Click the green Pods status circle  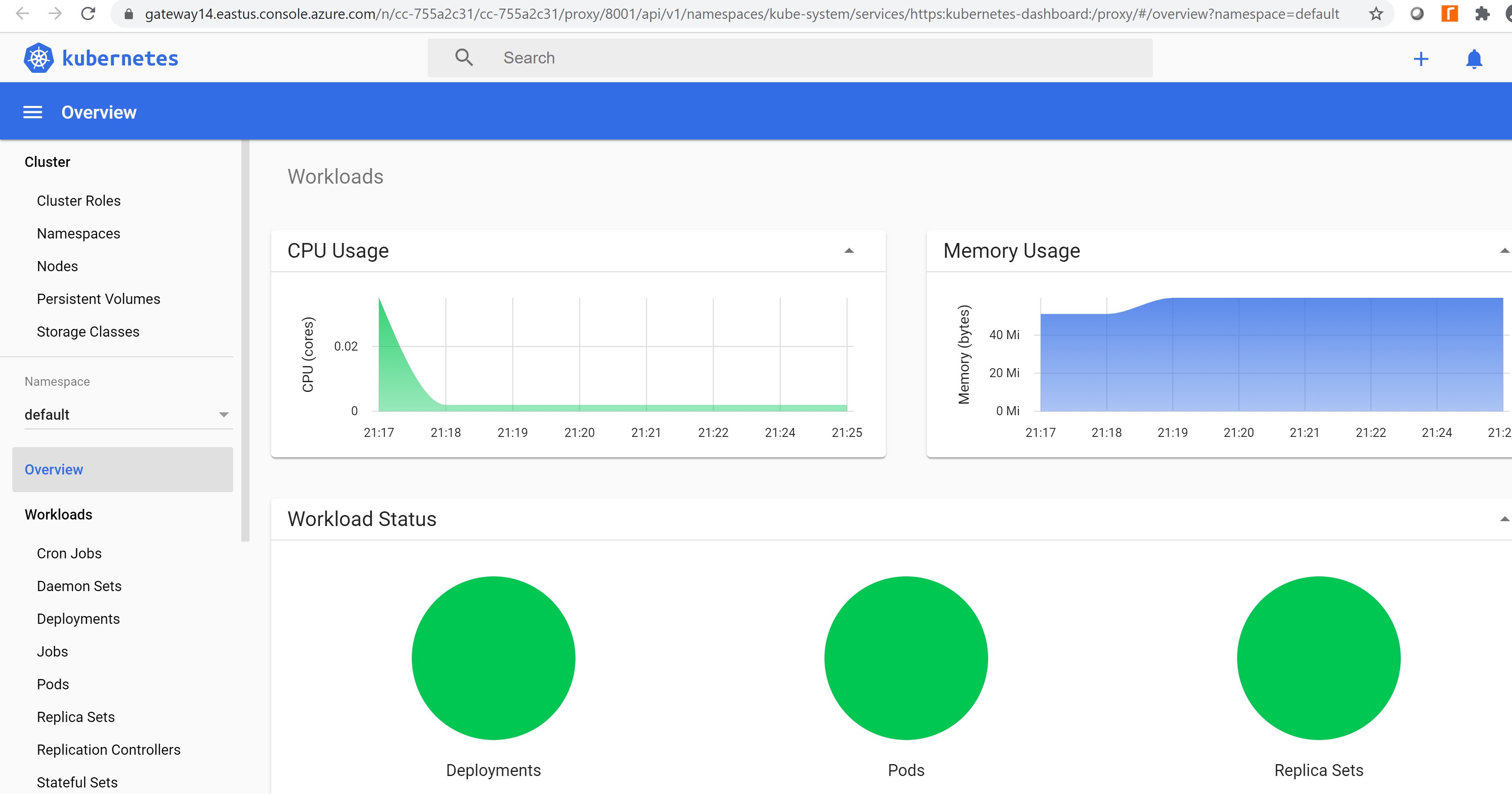905,658
